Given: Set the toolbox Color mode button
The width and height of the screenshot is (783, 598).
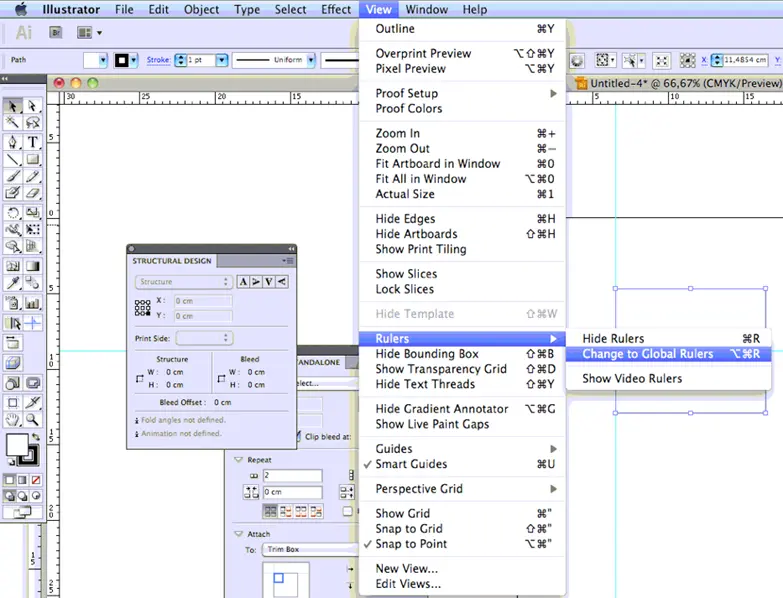Looking at the screenshot, I should point(9,480).
